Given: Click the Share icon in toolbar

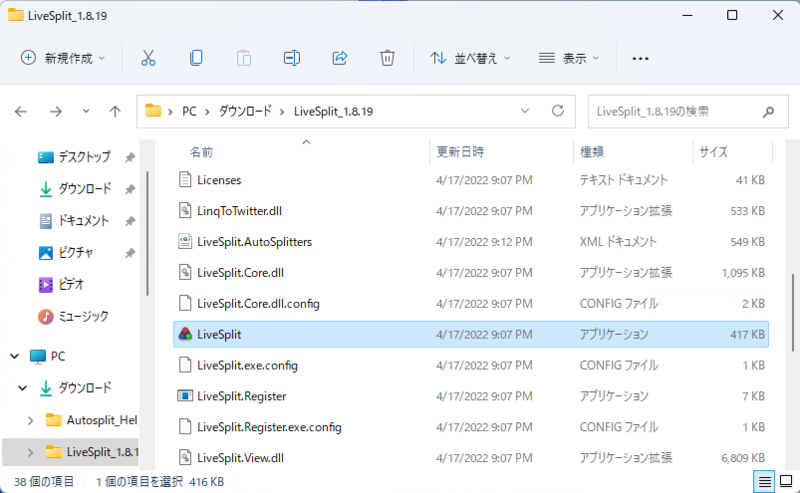Looking at the screenshot, I should click(340, 58).
